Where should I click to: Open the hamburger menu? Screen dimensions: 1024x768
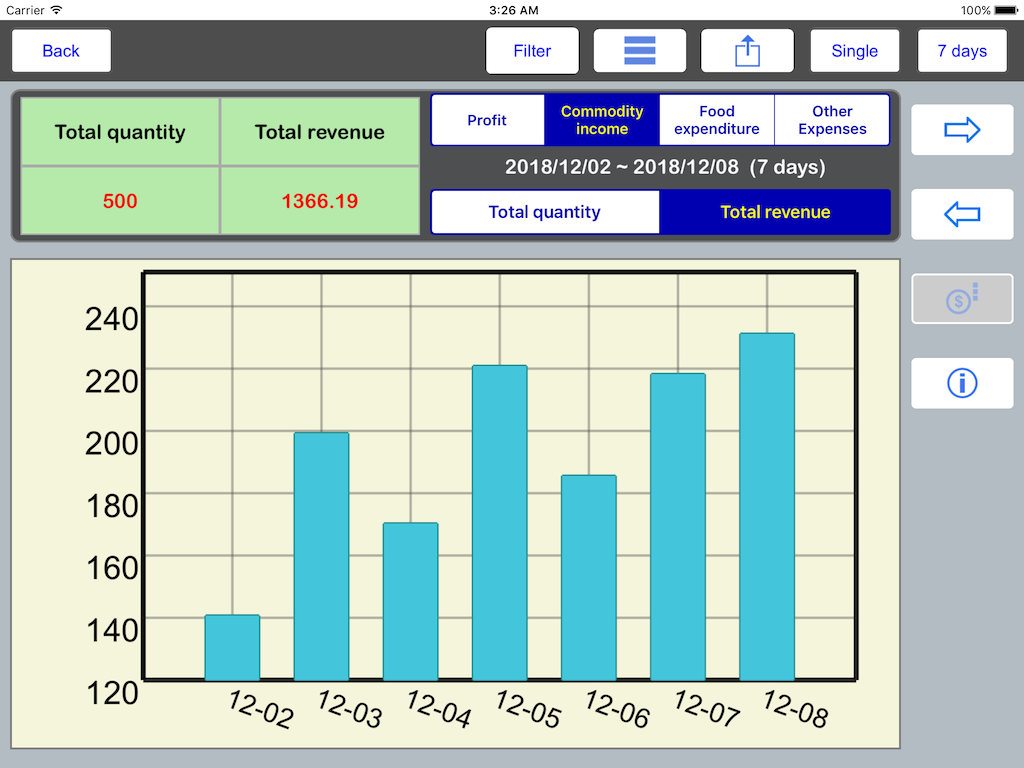[x=639, y=50]
